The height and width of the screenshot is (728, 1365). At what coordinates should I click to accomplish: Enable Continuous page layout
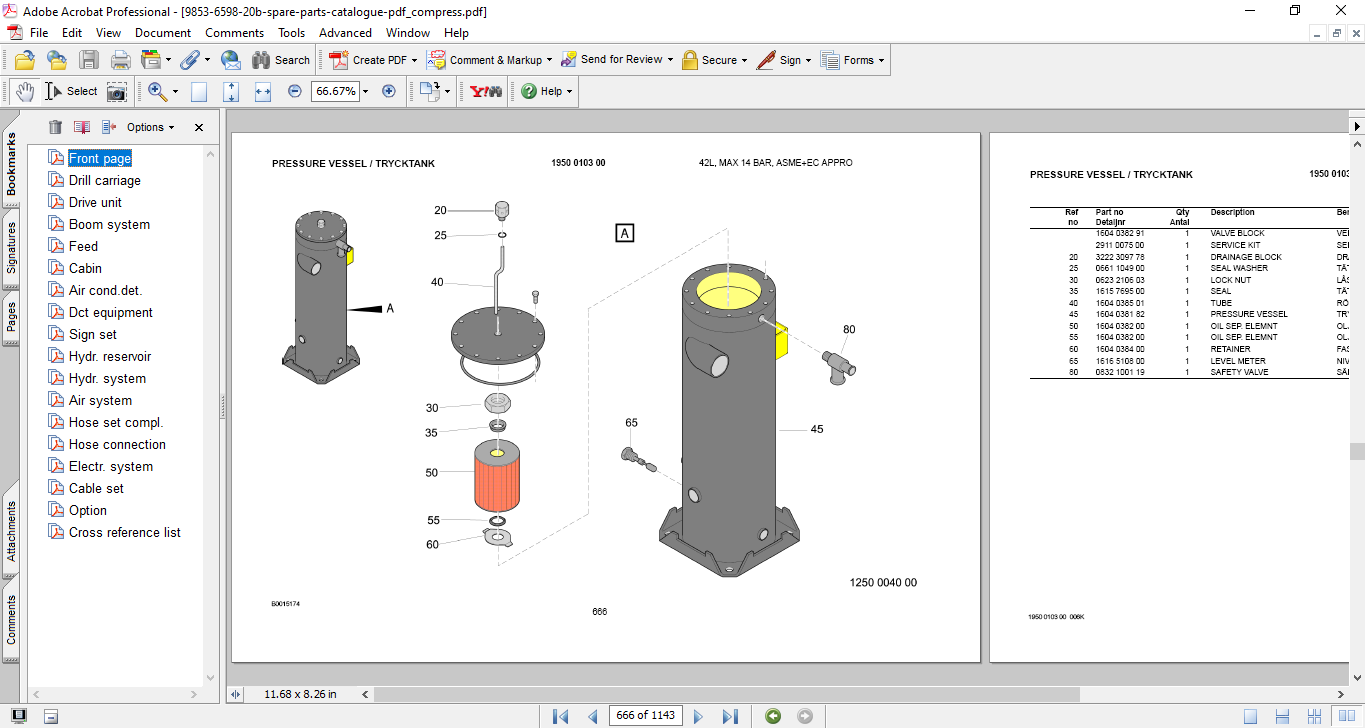coord(1281,716)
